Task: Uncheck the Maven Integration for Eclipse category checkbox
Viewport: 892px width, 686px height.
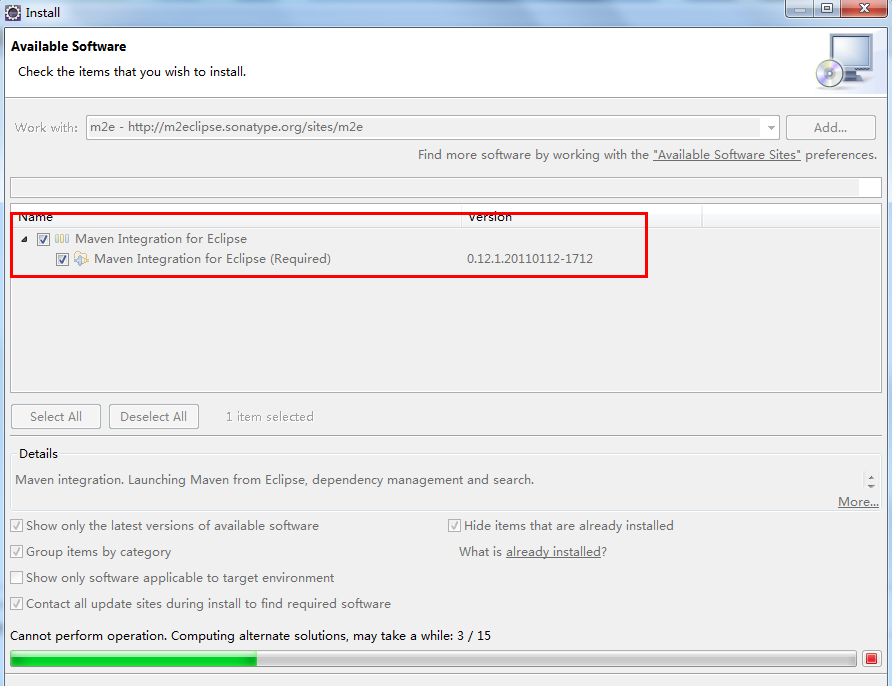Action: [43, 239]
